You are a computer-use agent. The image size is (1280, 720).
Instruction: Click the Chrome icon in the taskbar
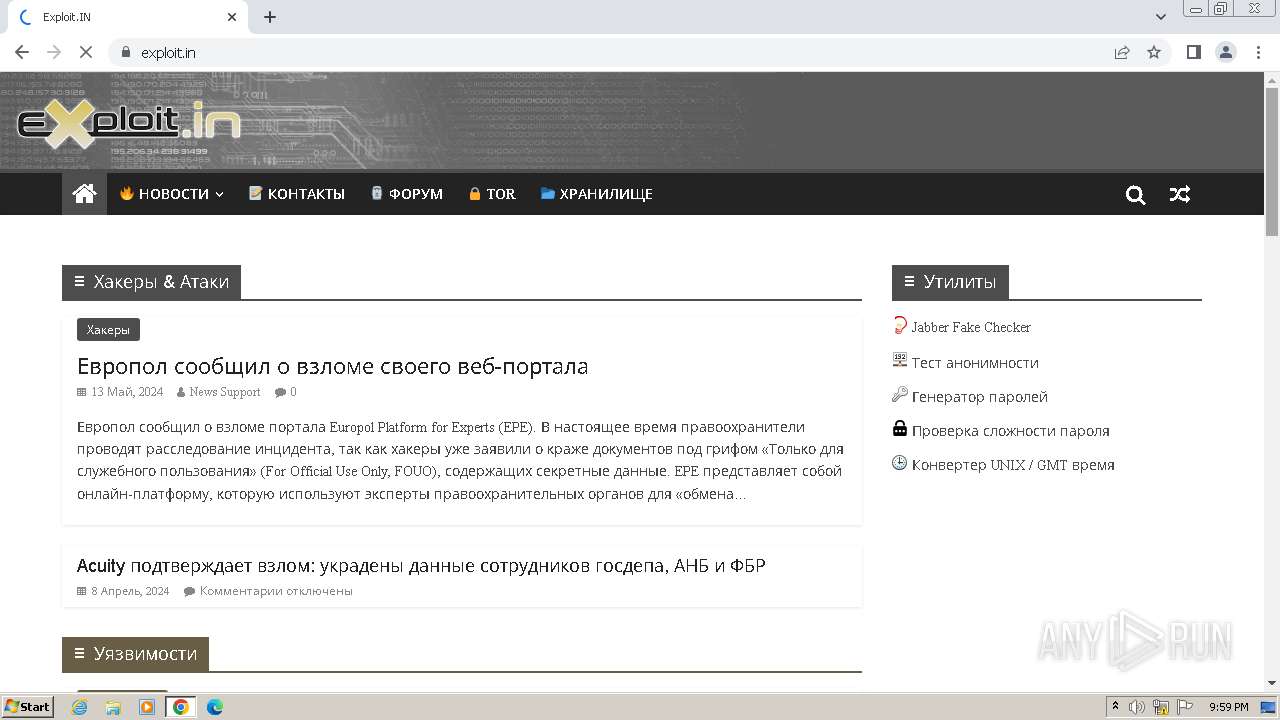click(181, 707)
